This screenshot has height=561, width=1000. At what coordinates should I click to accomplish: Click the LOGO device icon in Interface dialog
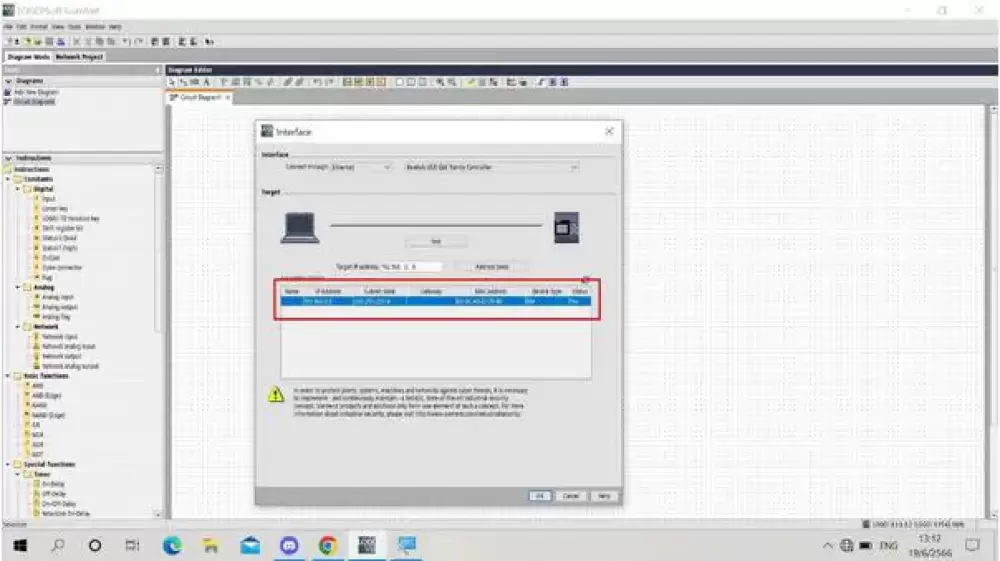566,228
